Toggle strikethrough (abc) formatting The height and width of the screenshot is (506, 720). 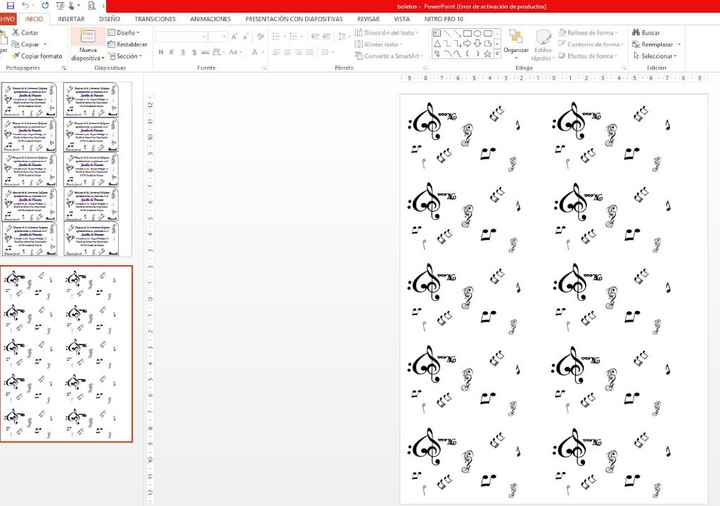(205, 52)
